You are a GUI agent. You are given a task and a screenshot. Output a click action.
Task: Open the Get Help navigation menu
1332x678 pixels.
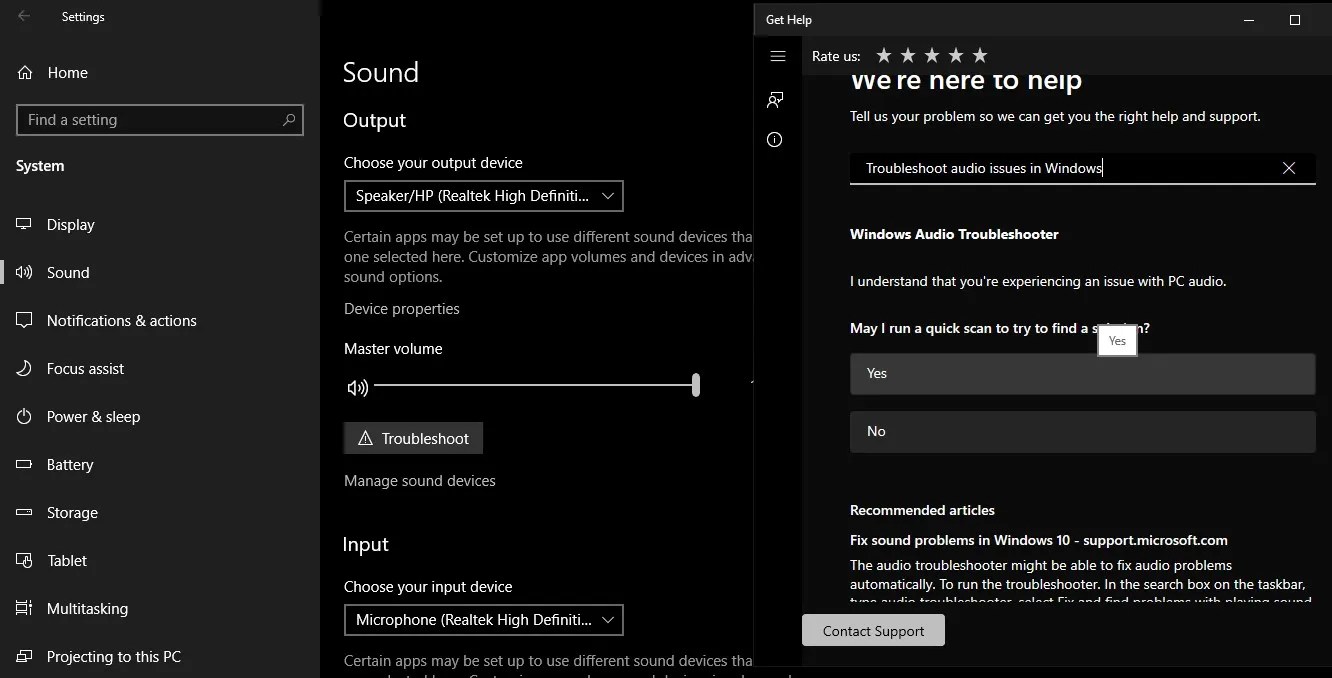(x=778, y=56)
